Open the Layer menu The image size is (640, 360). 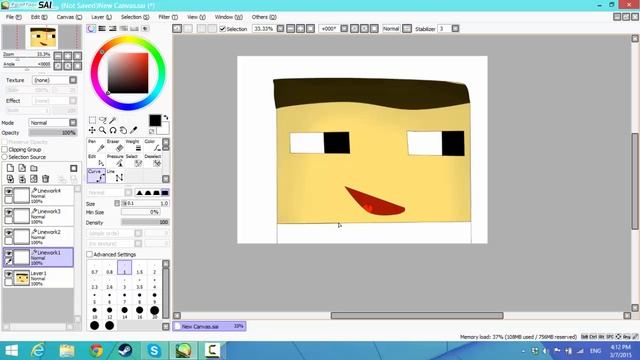(101, 17)
